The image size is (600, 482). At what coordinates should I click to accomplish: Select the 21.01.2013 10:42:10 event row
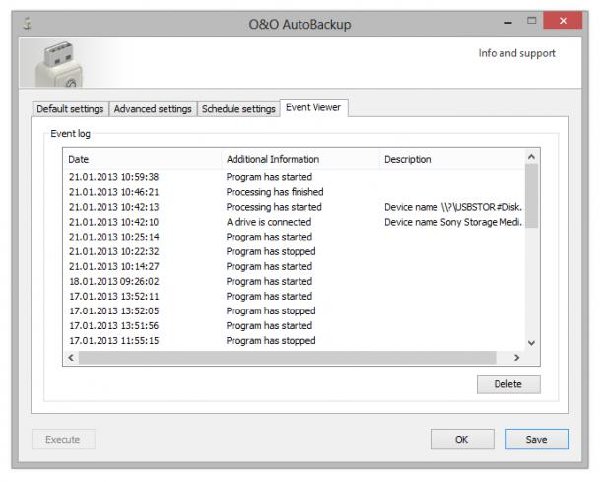(294, 222)
